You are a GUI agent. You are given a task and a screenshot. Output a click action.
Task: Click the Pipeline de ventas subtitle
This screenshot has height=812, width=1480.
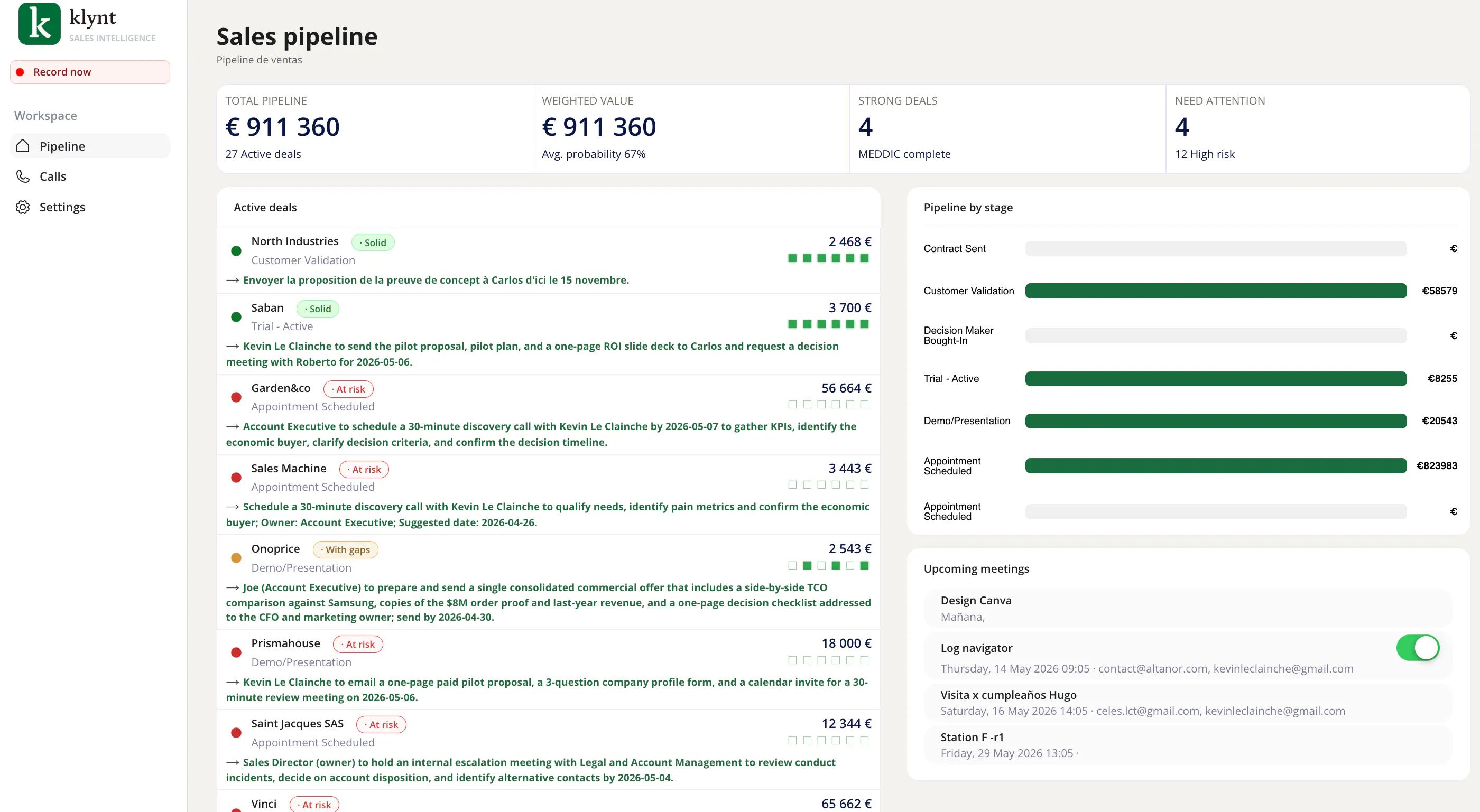pyautogui.click(x=259, y=60)
